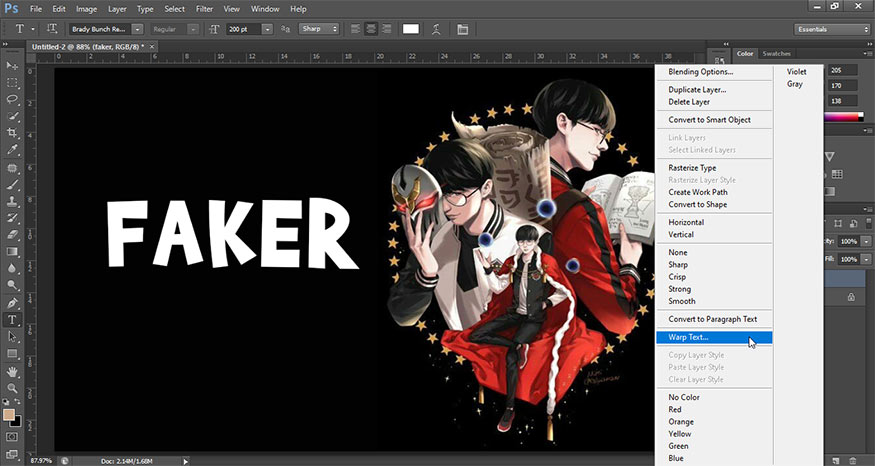
Task: Select the Move tool
Action: 12,66
